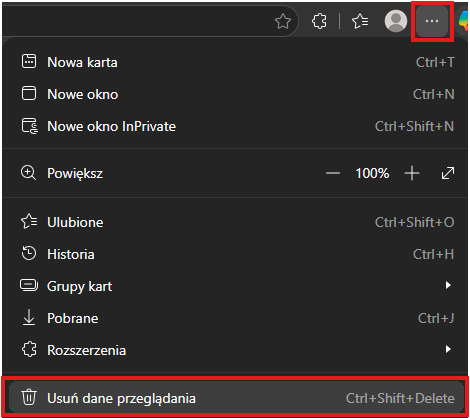
Task: Expand the Grupy kart submenu arrow
Action: point(448,285)
